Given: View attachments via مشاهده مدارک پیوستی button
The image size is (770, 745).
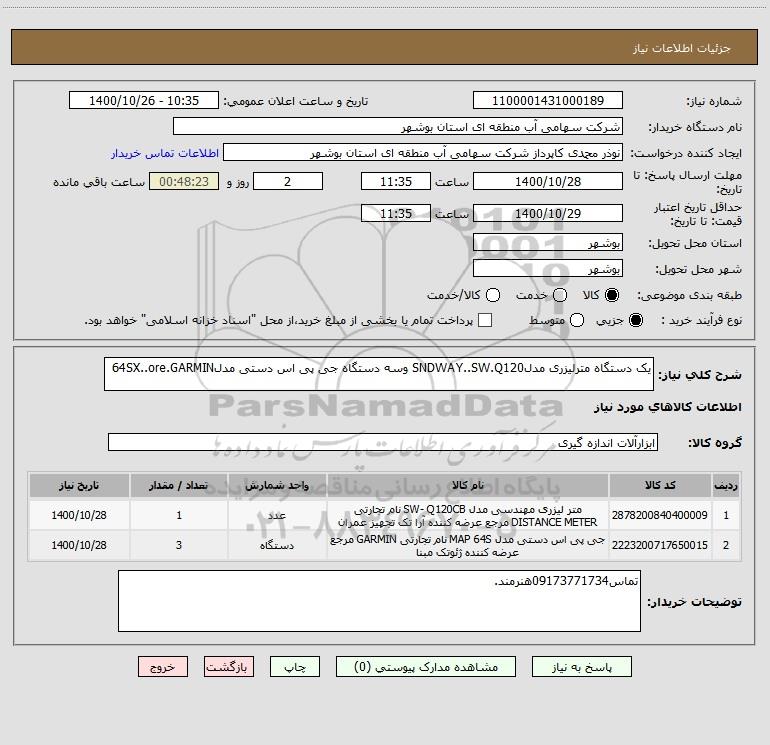Looking at the screenshot, I should 426,667.
